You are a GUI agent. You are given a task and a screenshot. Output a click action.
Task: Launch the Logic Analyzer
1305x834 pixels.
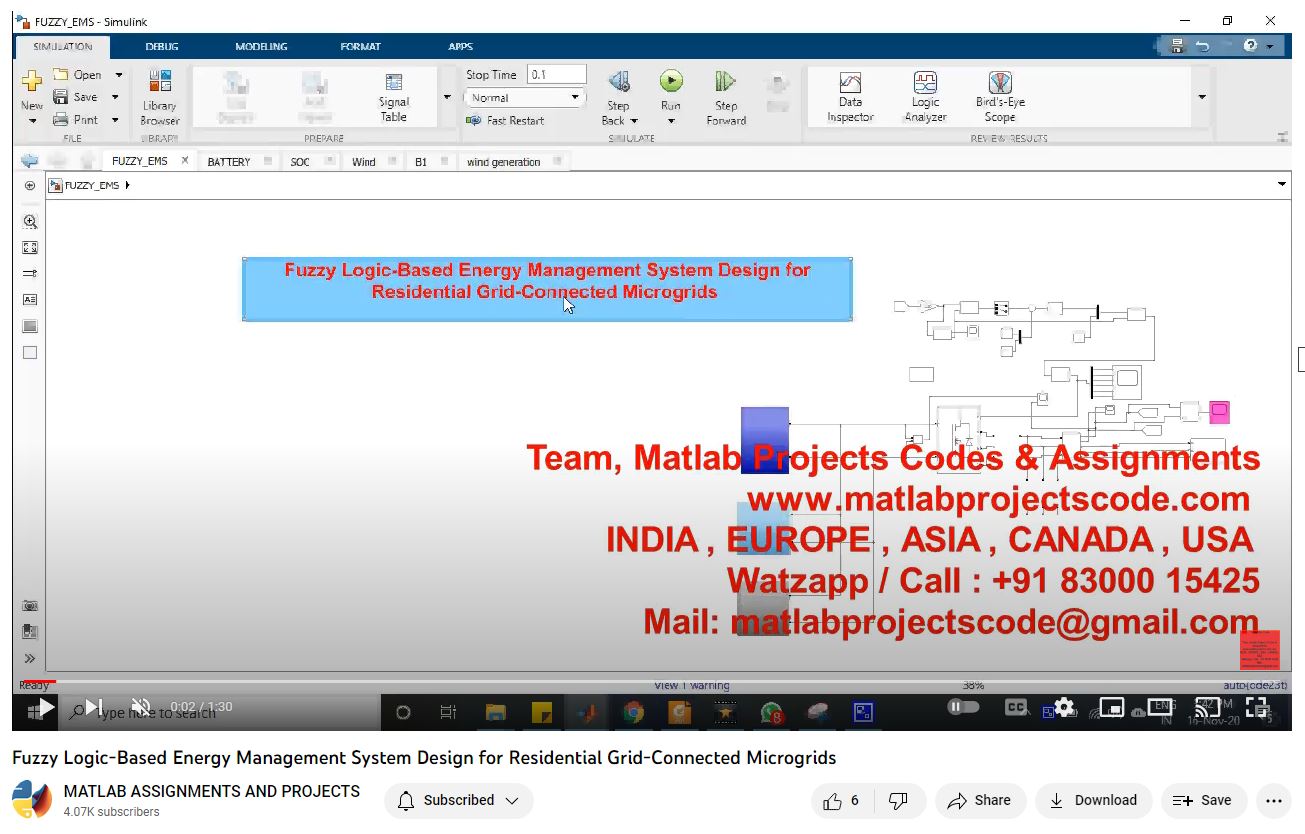coord(925,96)
